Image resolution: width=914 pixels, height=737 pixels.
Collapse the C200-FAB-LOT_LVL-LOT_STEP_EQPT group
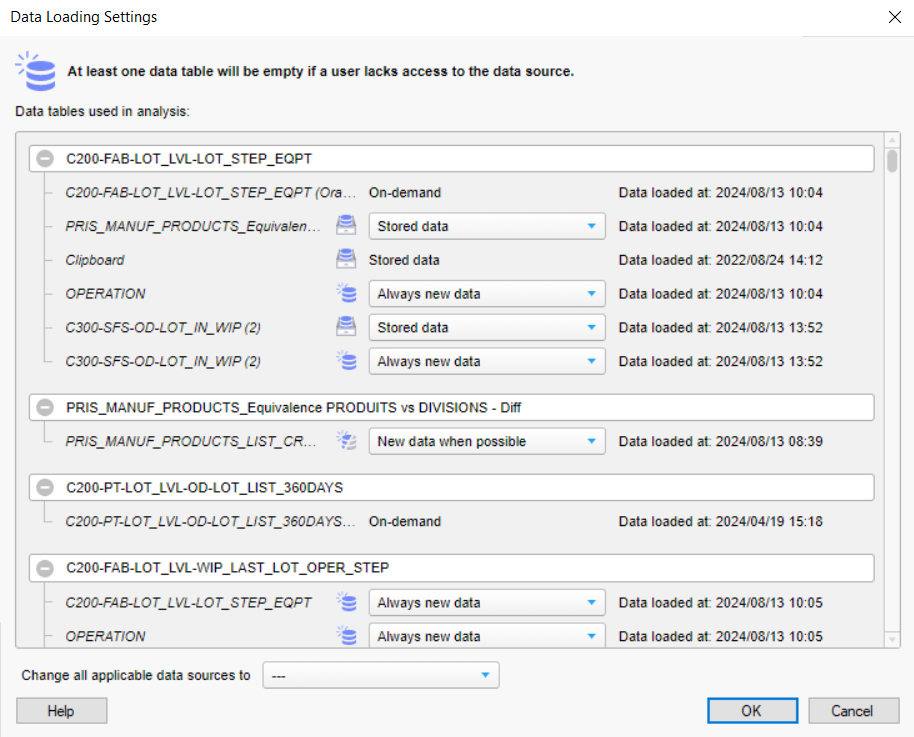coord(44,159)
